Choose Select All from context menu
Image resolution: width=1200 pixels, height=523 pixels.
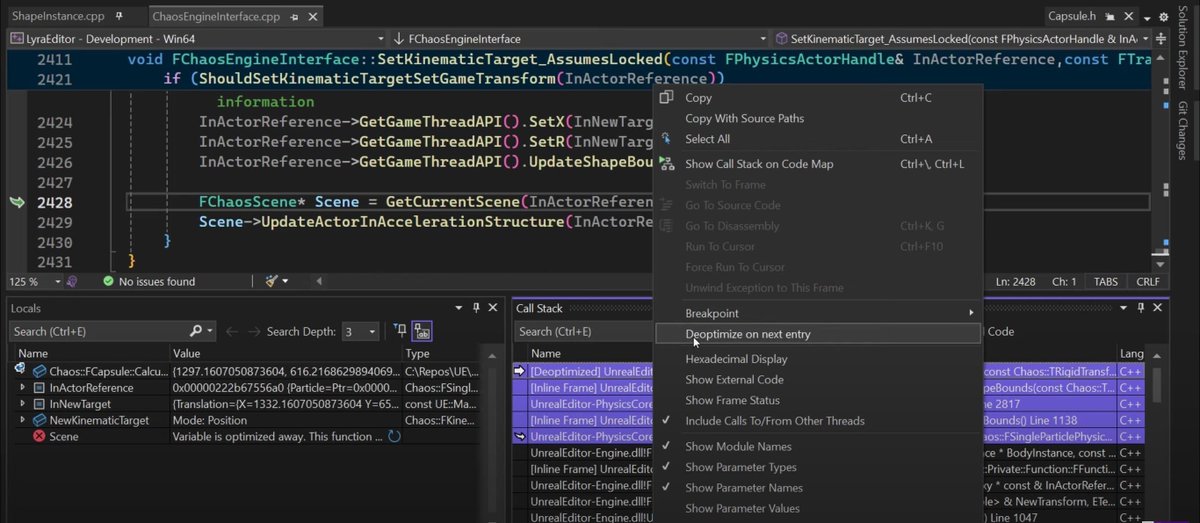[x=818, y=139]
